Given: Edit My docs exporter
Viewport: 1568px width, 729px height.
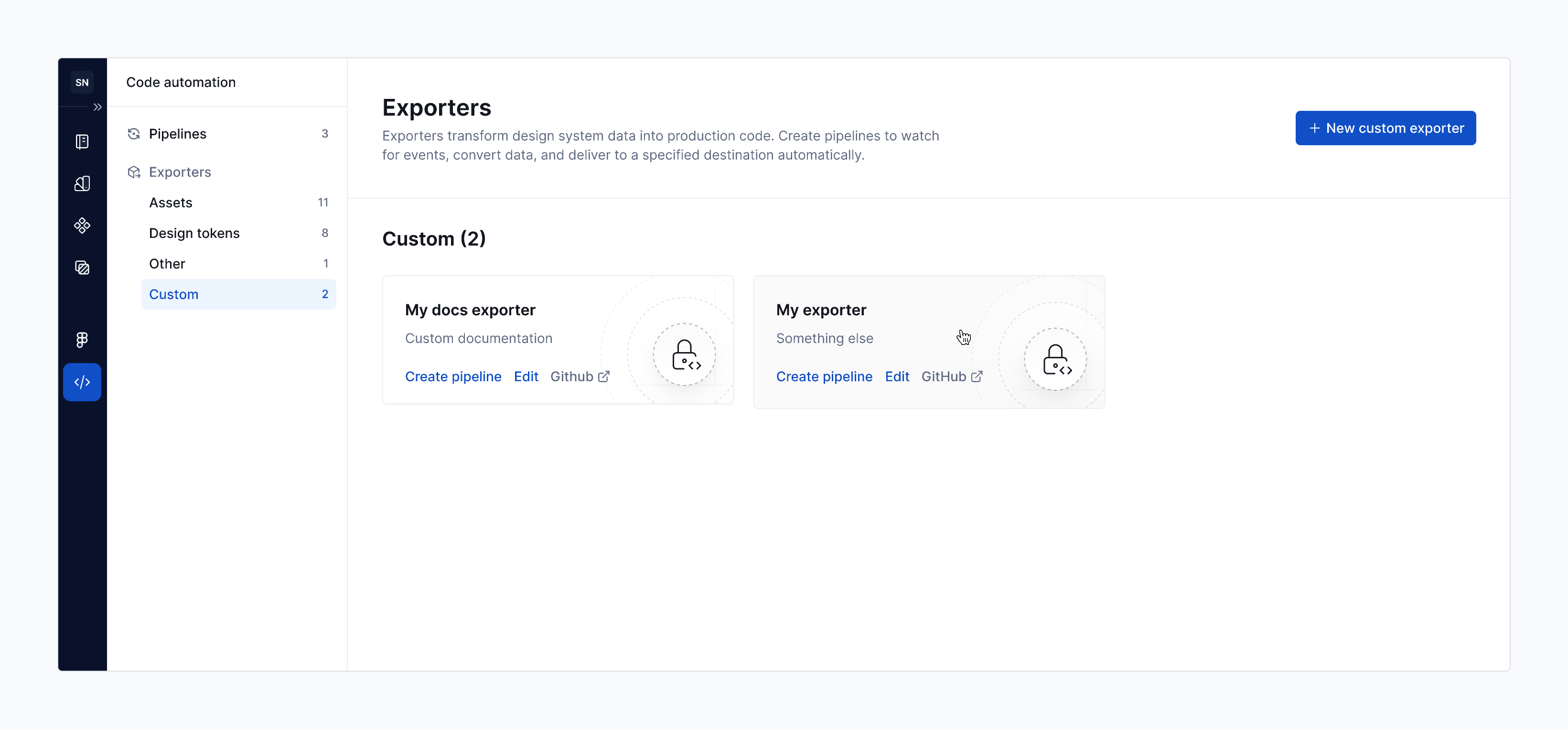Looking at the screenshot, I should tap(526, 376).
